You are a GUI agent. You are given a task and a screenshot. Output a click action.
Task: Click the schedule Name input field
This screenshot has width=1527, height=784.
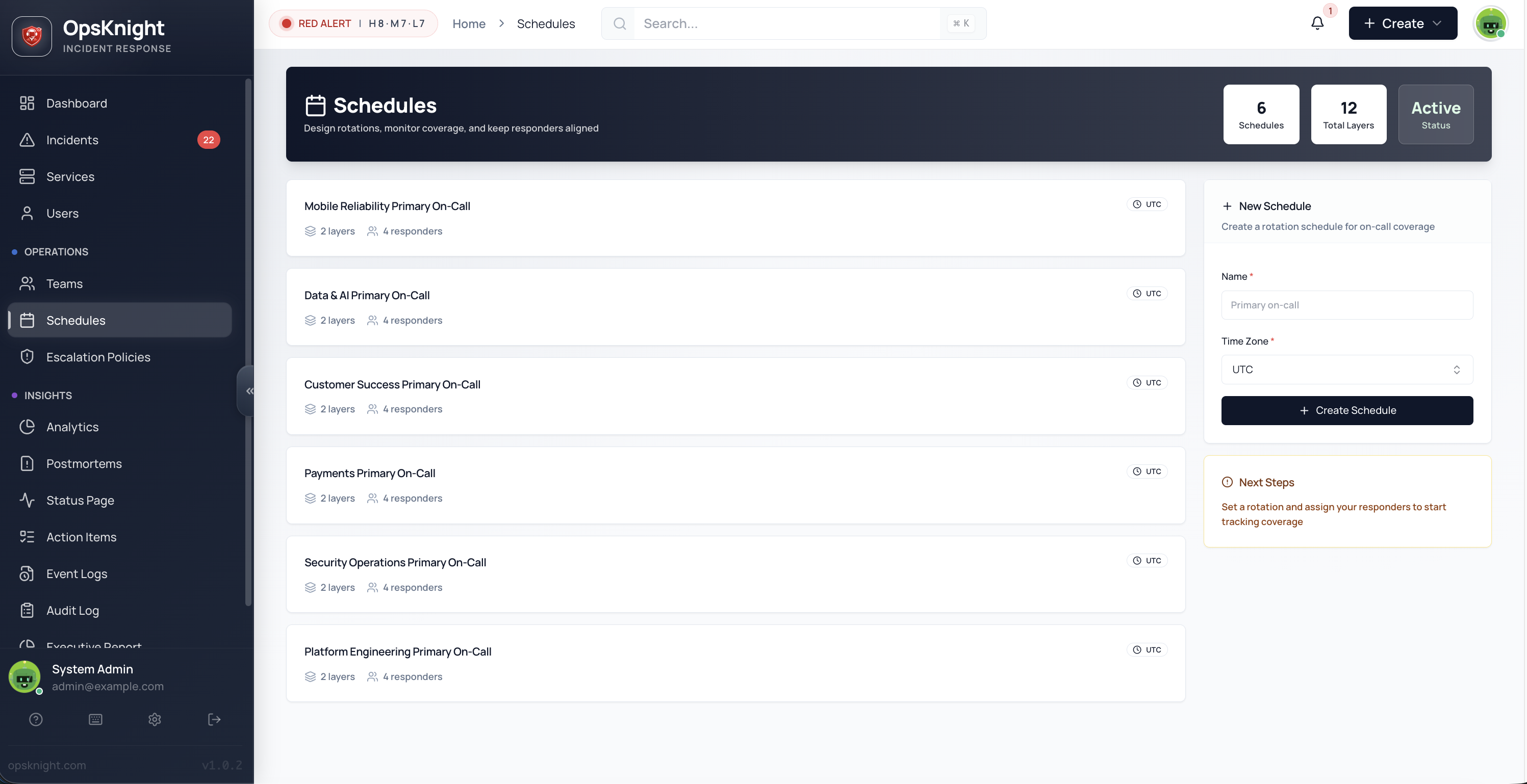(x=1346, y=305)
